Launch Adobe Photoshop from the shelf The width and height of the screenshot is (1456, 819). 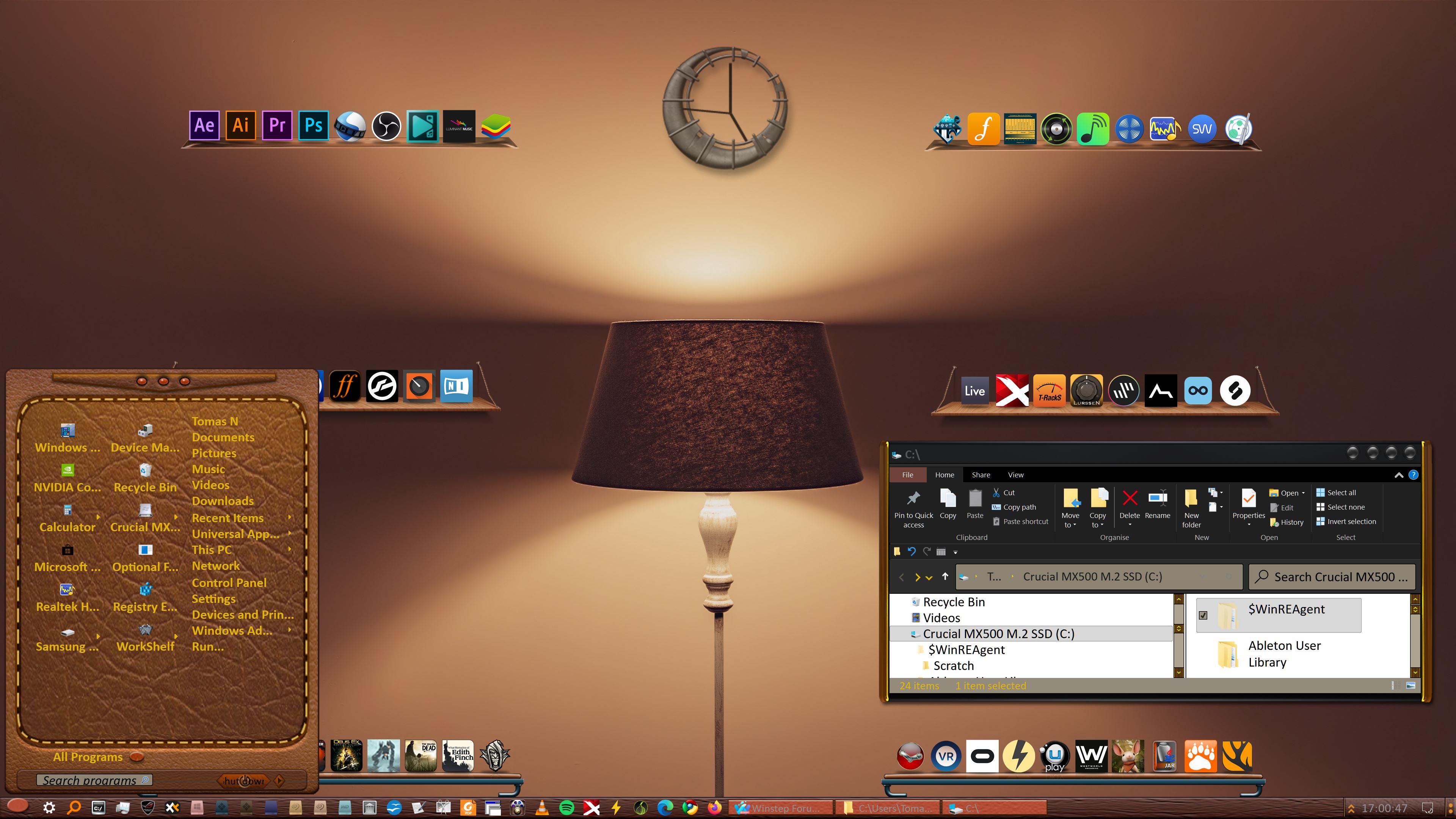point(313,126)
